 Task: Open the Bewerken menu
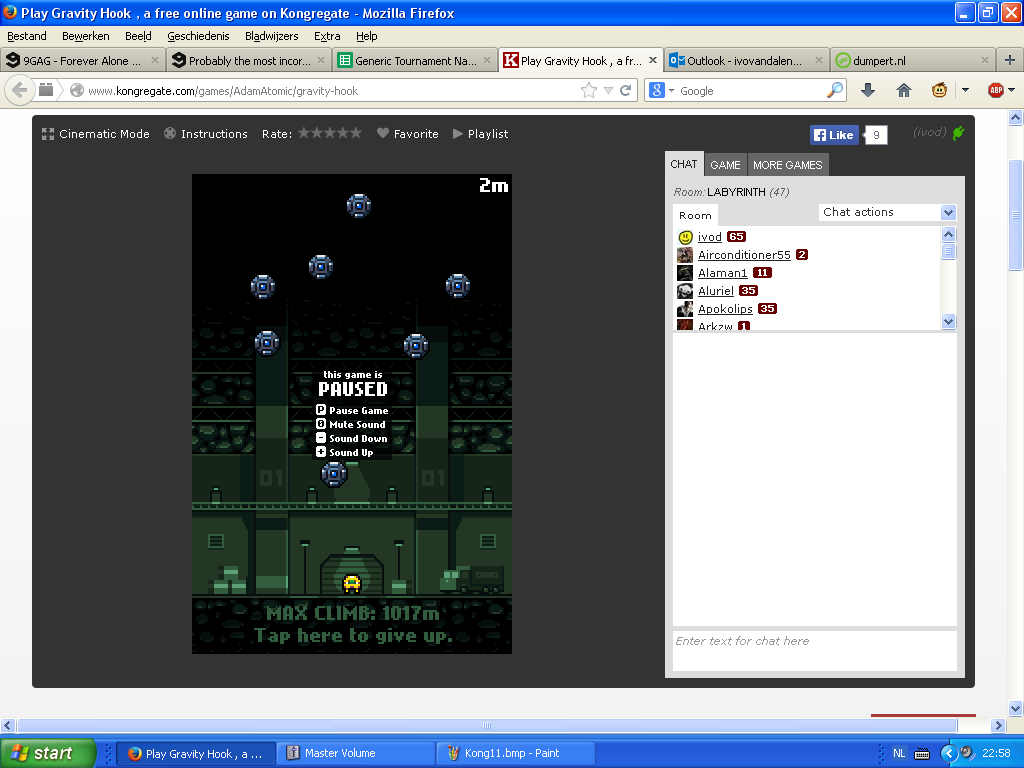click(x=86, y=36)
